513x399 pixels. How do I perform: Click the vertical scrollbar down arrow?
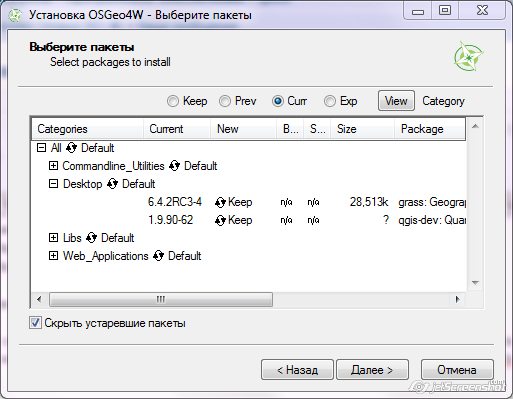tap(475, 283)
